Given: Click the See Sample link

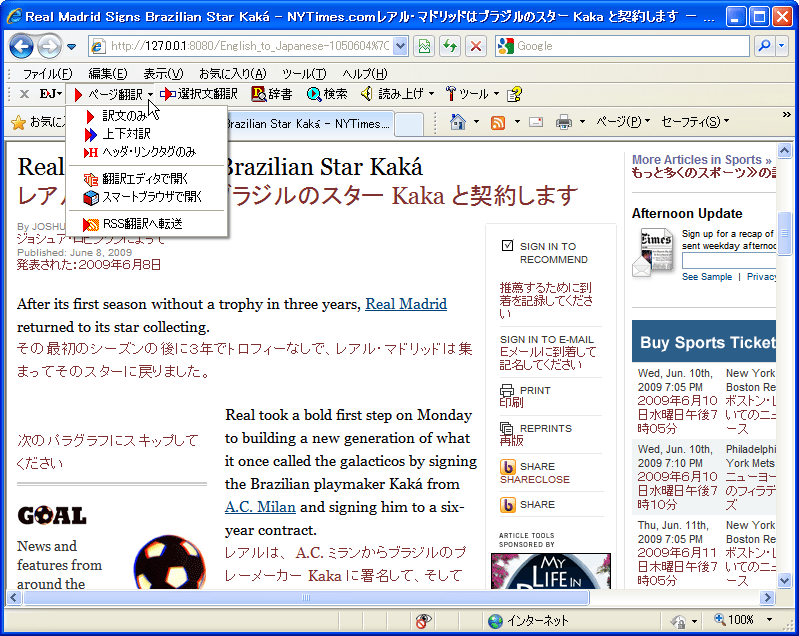Looking at the screenshot, I should pyautogui.click(x=707, y=277).
